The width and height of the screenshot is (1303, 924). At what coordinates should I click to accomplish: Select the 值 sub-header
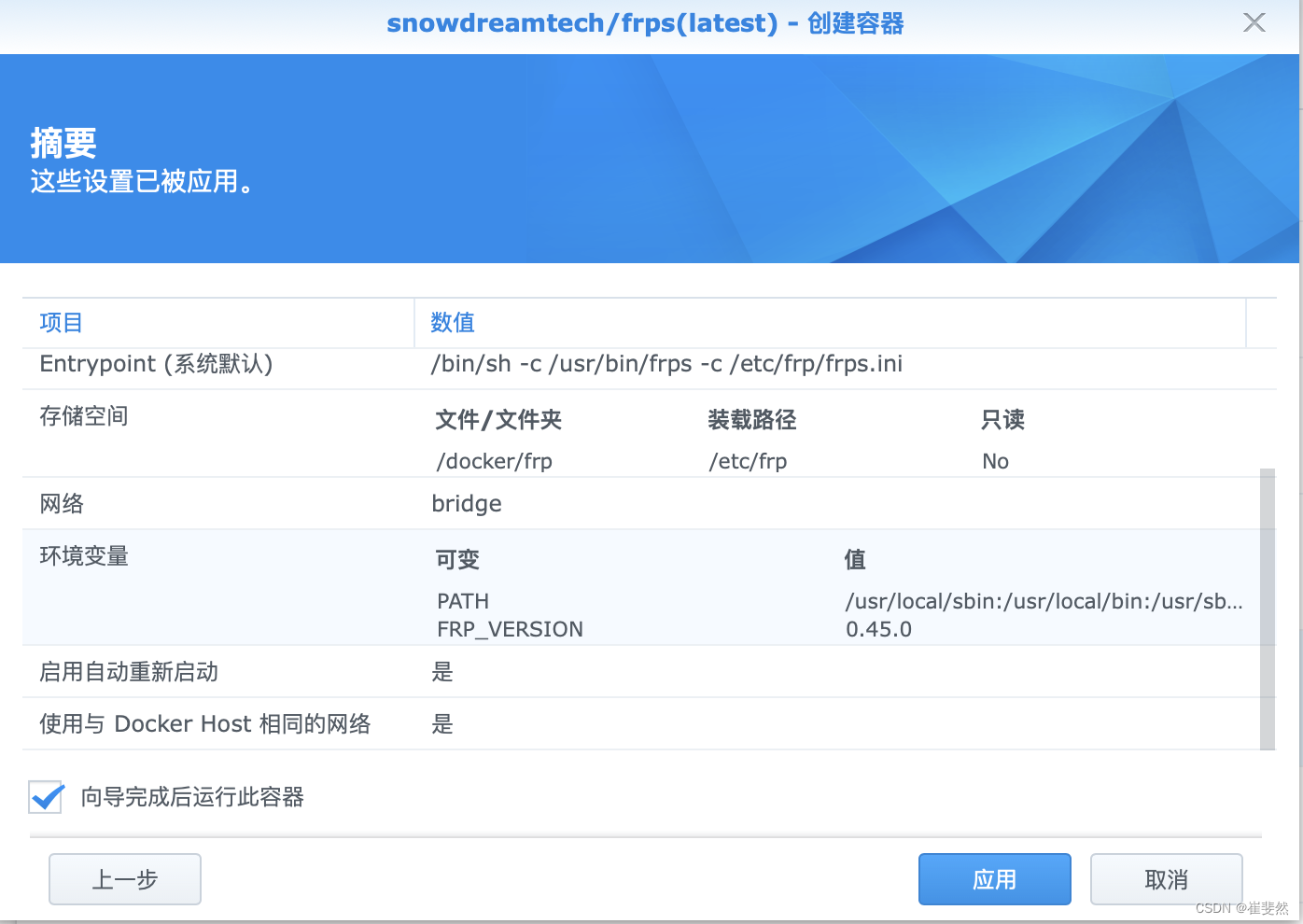coord(855,560)
